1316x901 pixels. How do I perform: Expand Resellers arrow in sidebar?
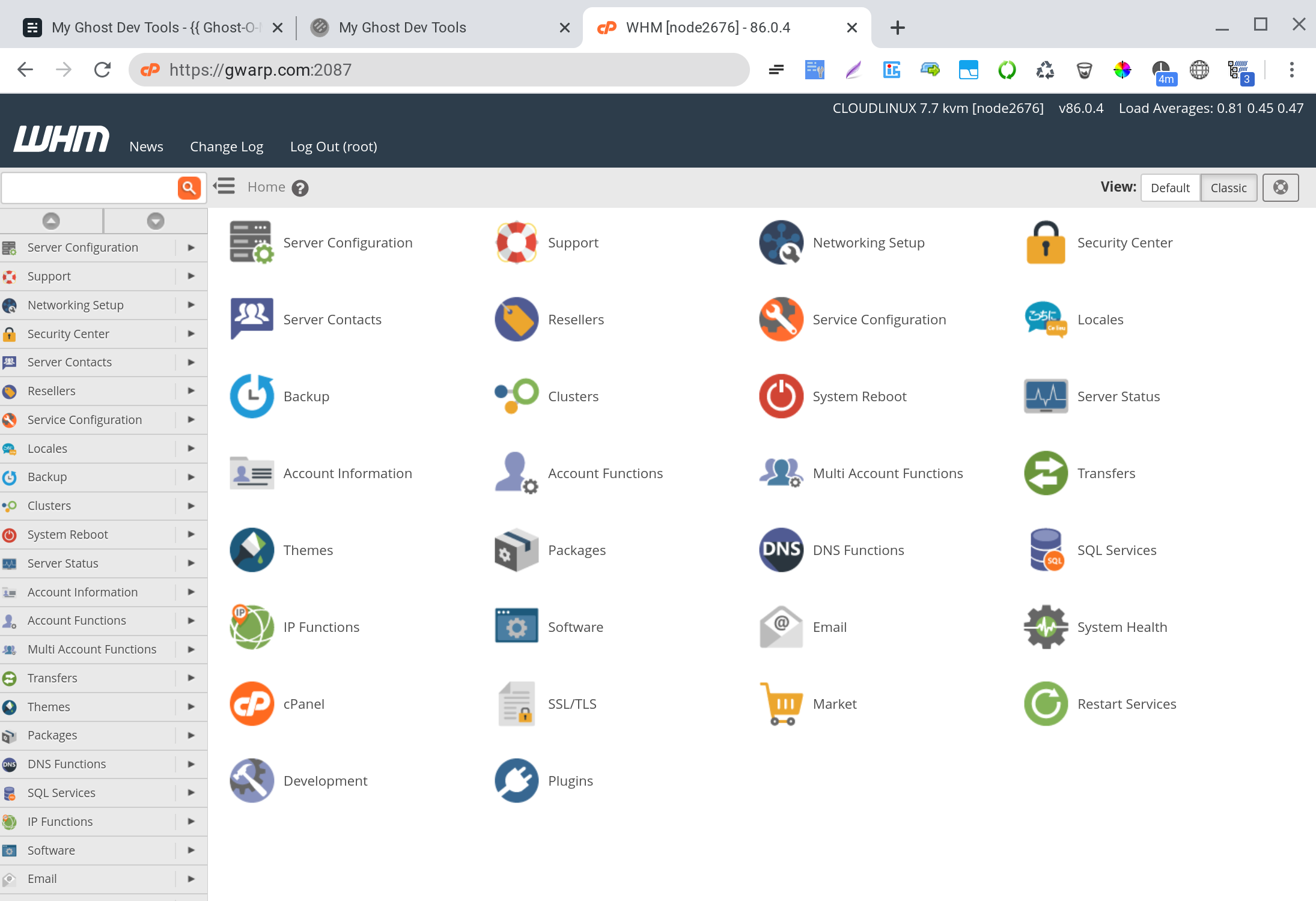pyautogui.click(x=191, y=391)
